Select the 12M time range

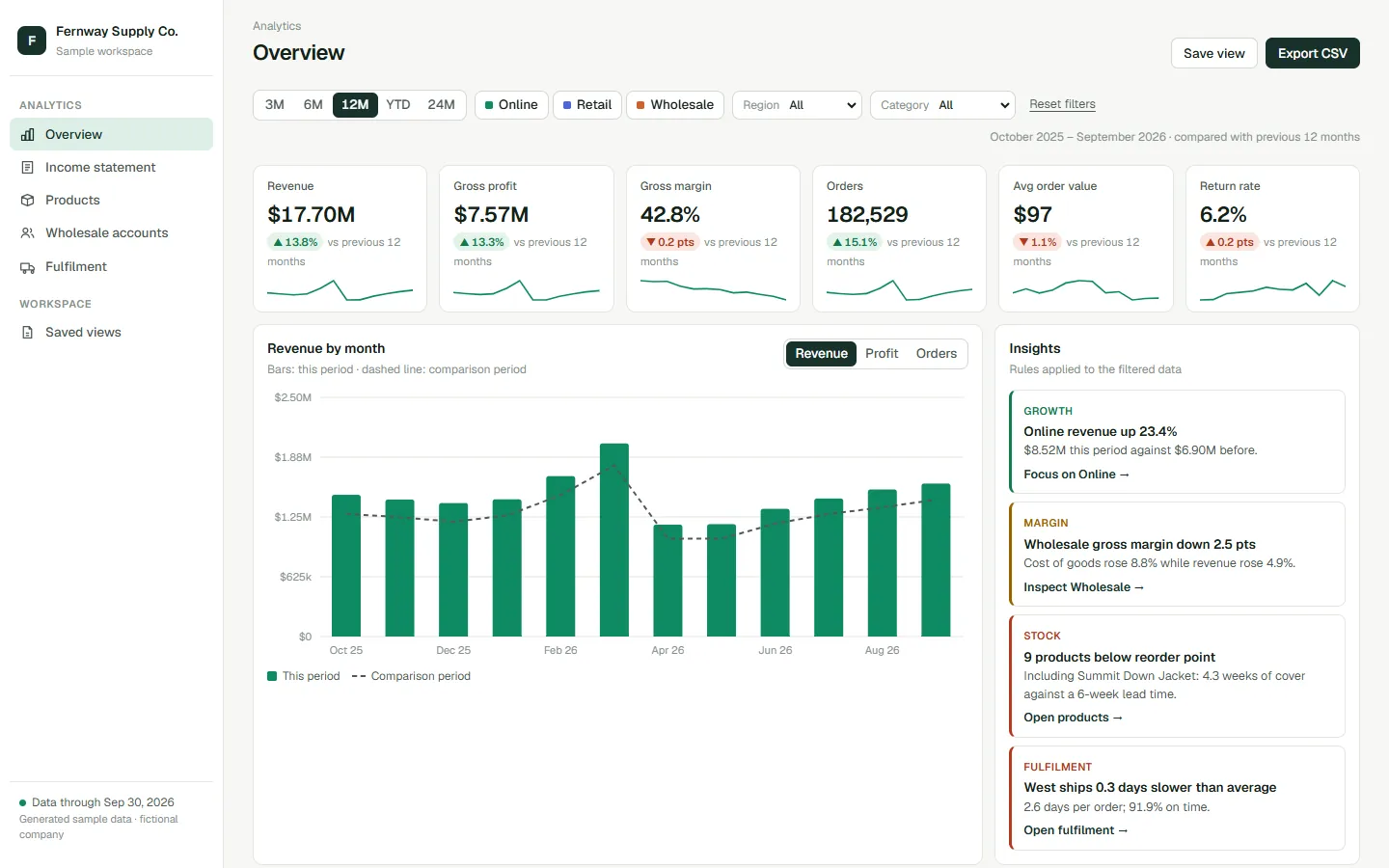pyautogui.click(x=355, y=105)
